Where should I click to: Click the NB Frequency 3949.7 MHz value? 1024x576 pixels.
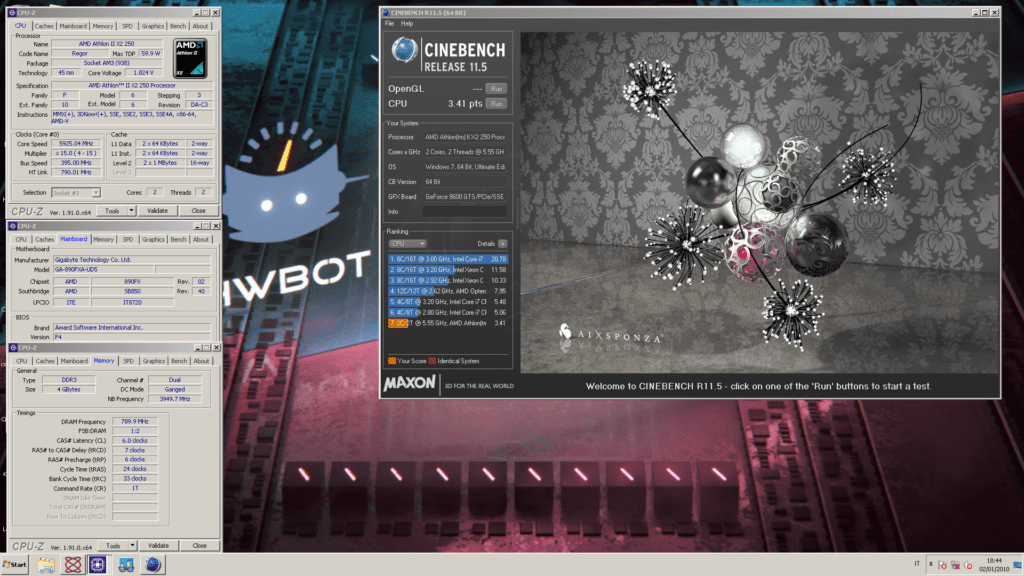click(175, 398)
